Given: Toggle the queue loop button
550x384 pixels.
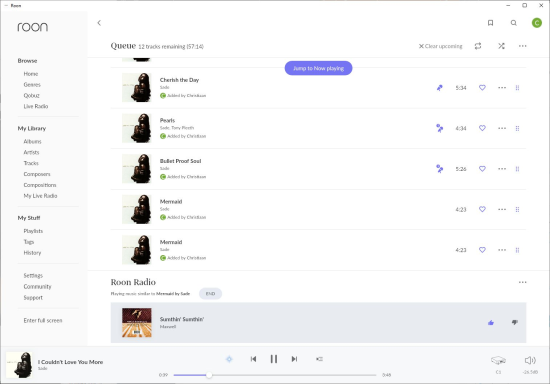Looking at the screenshot, I should tap(478, 46).
